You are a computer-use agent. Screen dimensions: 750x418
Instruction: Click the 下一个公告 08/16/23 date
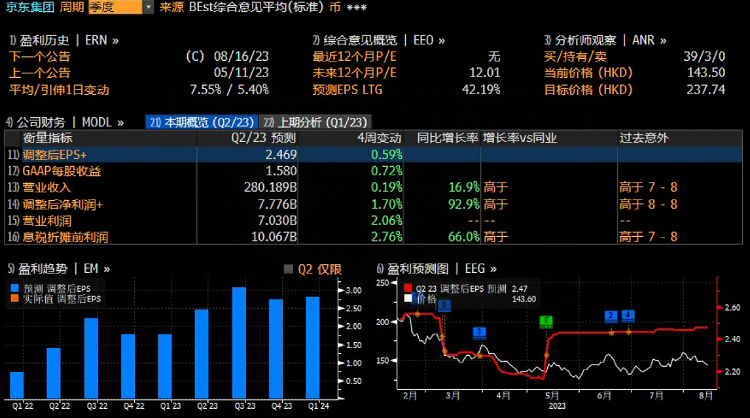241,56
